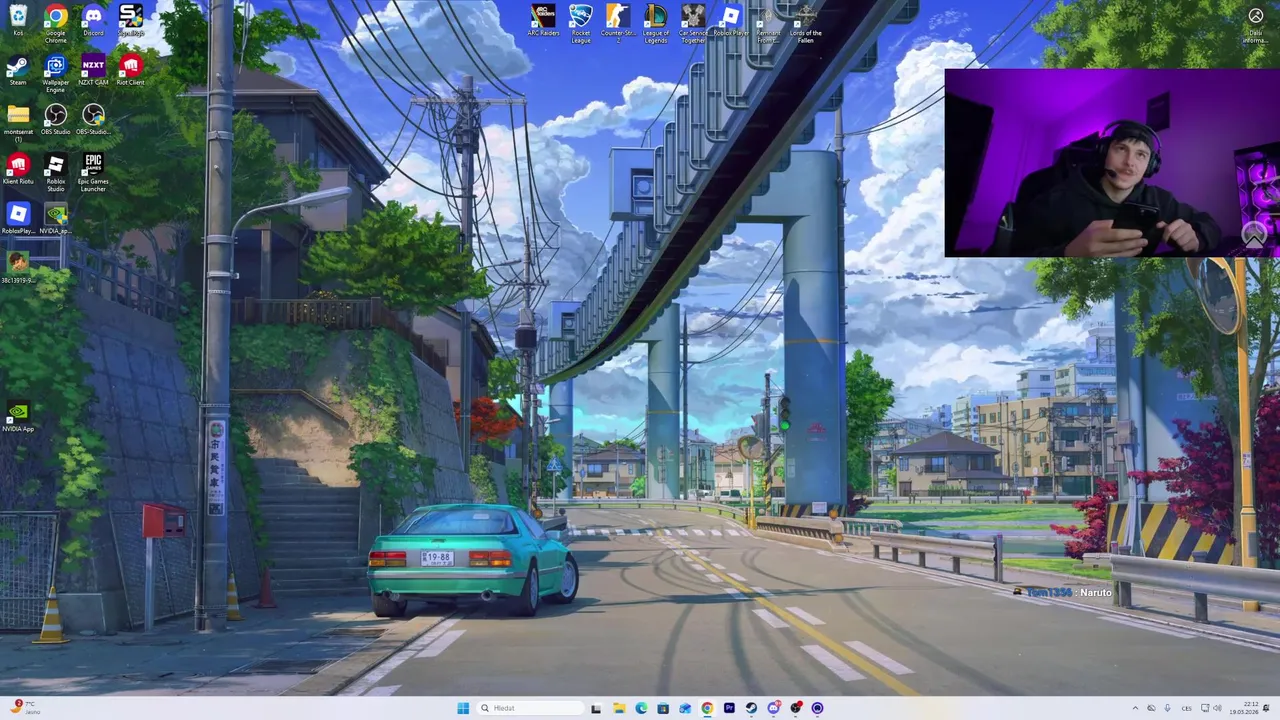Open the Rocket League shortcut
1280x720 pixels.
pyautogui.click(x=581, y=23)
